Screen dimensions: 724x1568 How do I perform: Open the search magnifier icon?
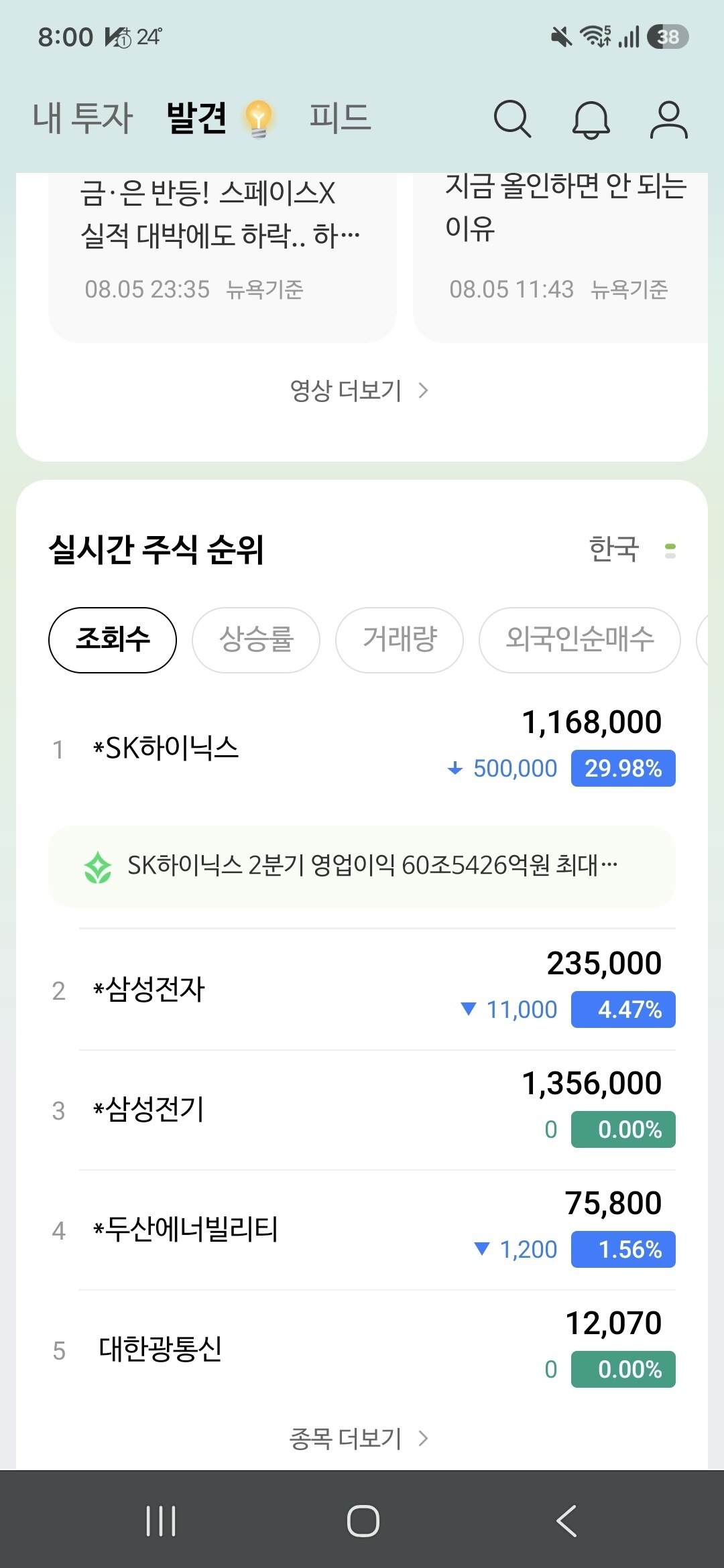click(512, 119)
